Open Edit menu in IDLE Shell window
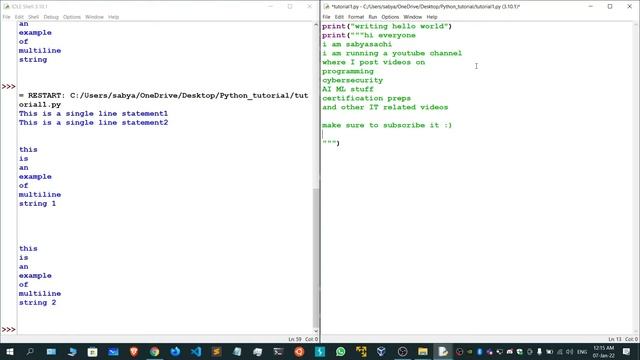640x360 pixels. [x=19, y=17]
